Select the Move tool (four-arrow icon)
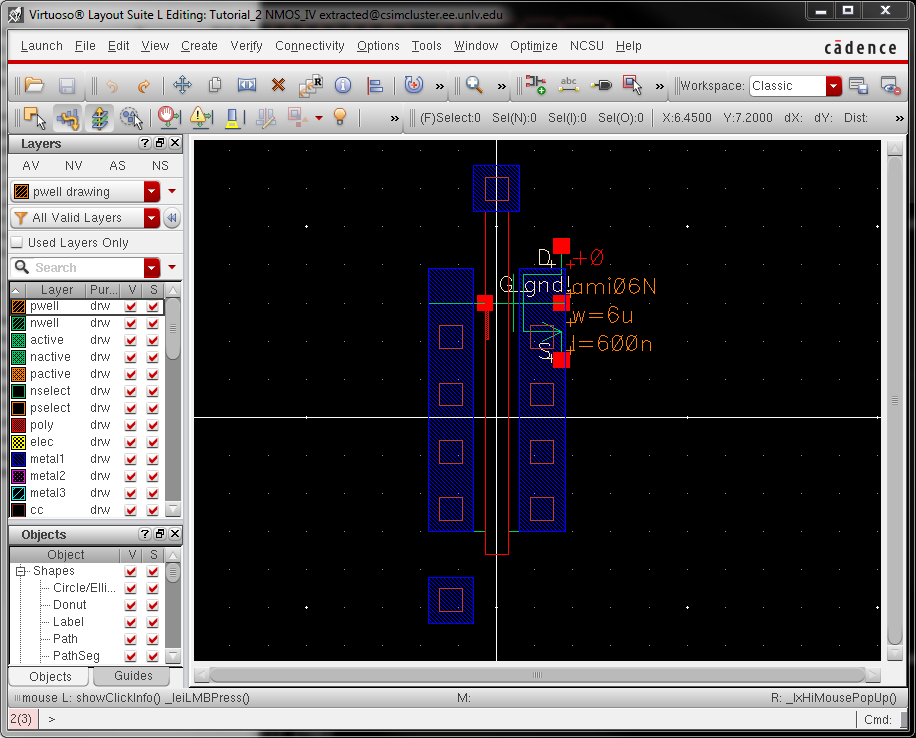Screen dimensions: 916x738 [x=182, y=86]
